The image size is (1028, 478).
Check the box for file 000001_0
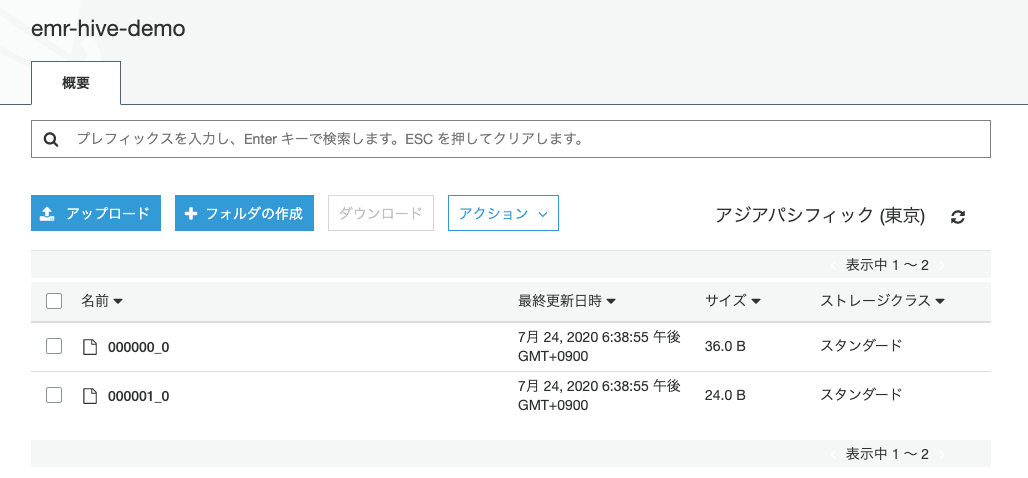(54, 395)
